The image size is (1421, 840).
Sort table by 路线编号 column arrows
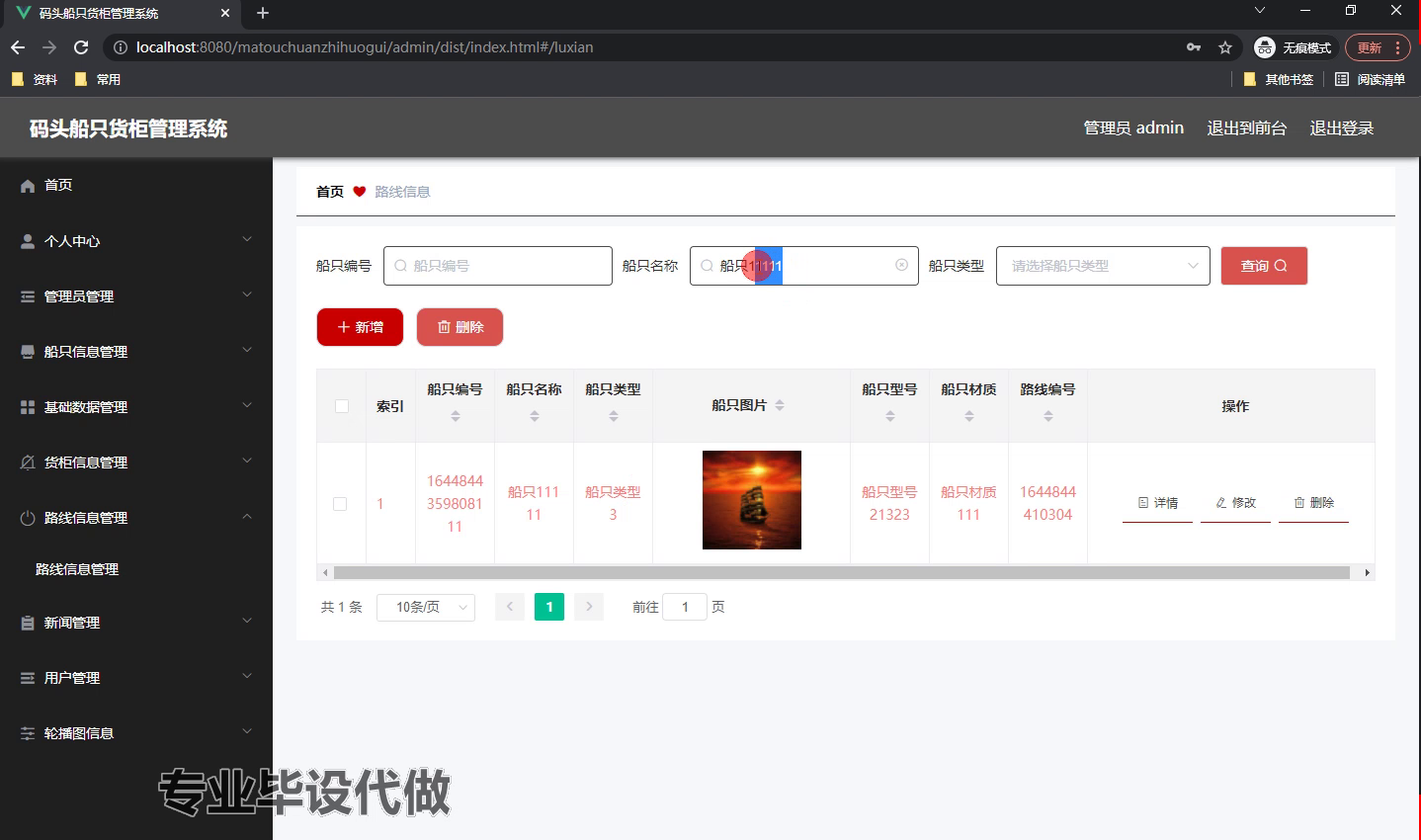coord(1048,417)
